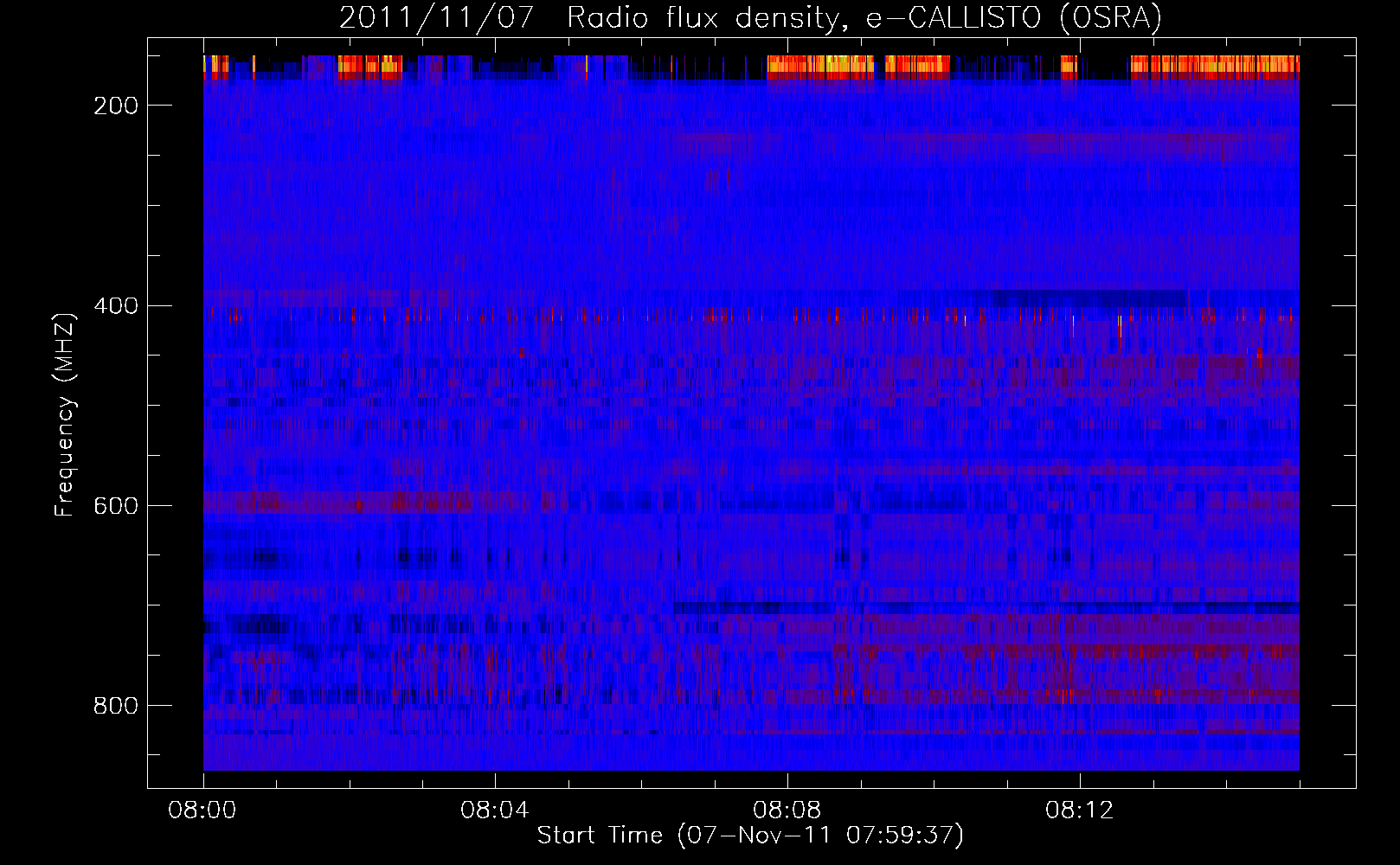Click the '08:04' time tick label
This screenshot has width=1400, height=865.
click(x=495, y=811)
